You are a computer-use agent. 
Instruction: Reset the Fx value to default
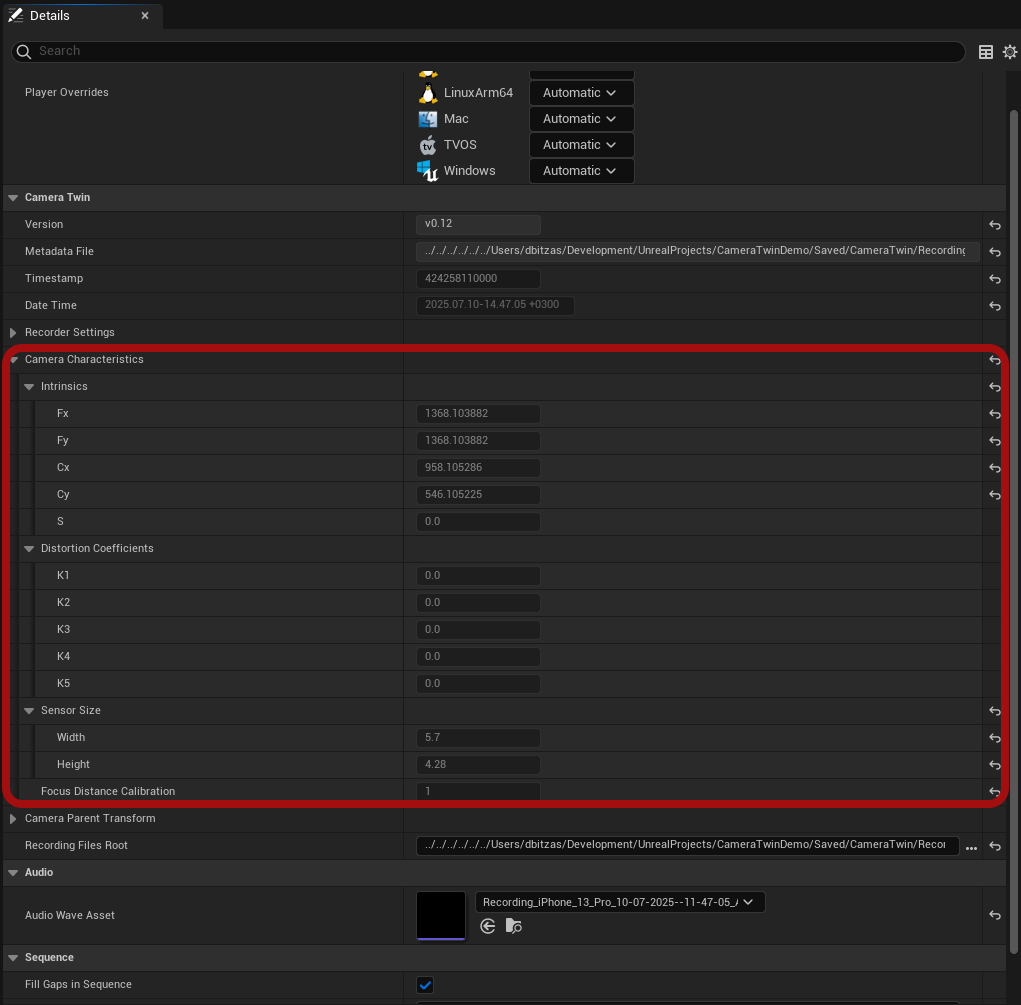(x=995, y=414)
